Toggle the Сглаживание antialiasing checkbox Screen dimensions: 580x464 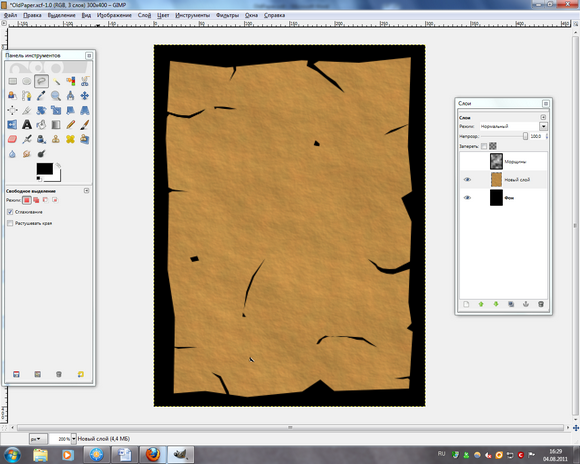point(10,212)
